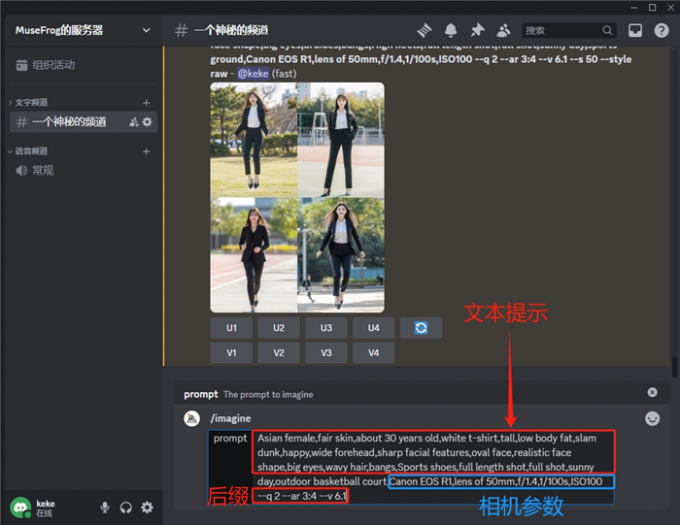Click the search magnifier icon

tap(607, 30)
